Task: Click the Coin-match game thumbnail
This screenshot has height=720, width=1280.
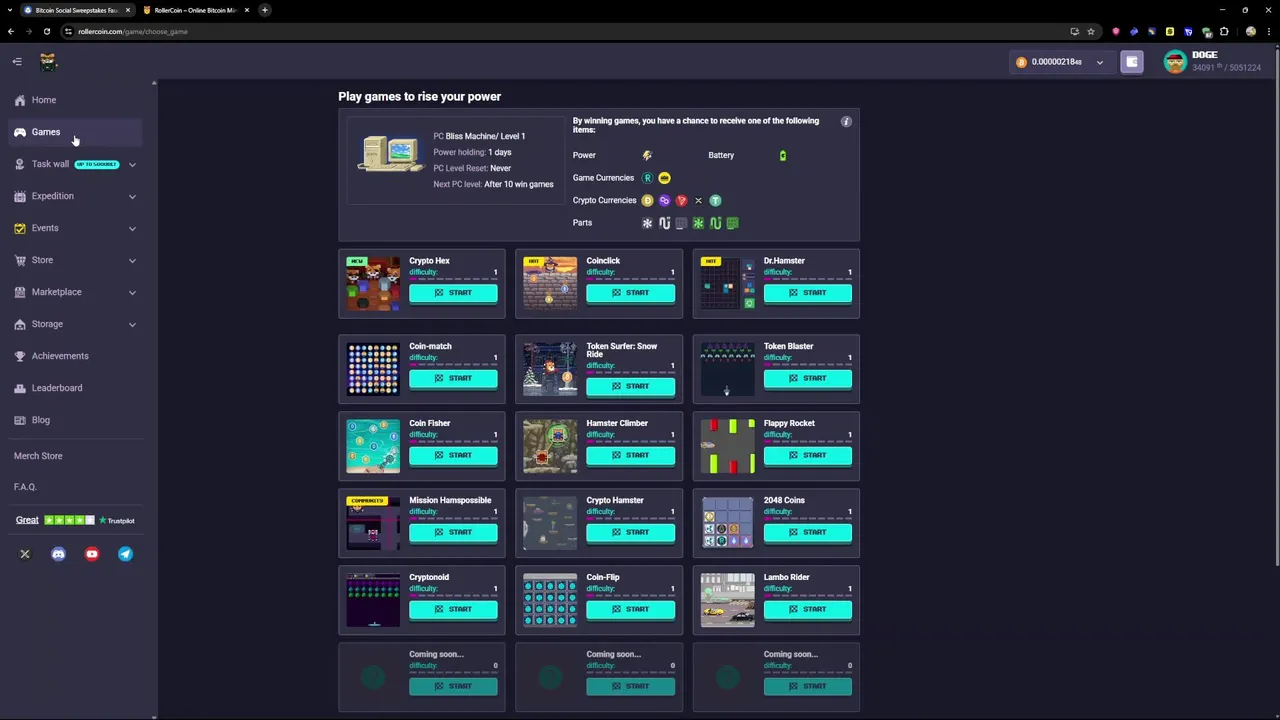Action: [373, 369]
